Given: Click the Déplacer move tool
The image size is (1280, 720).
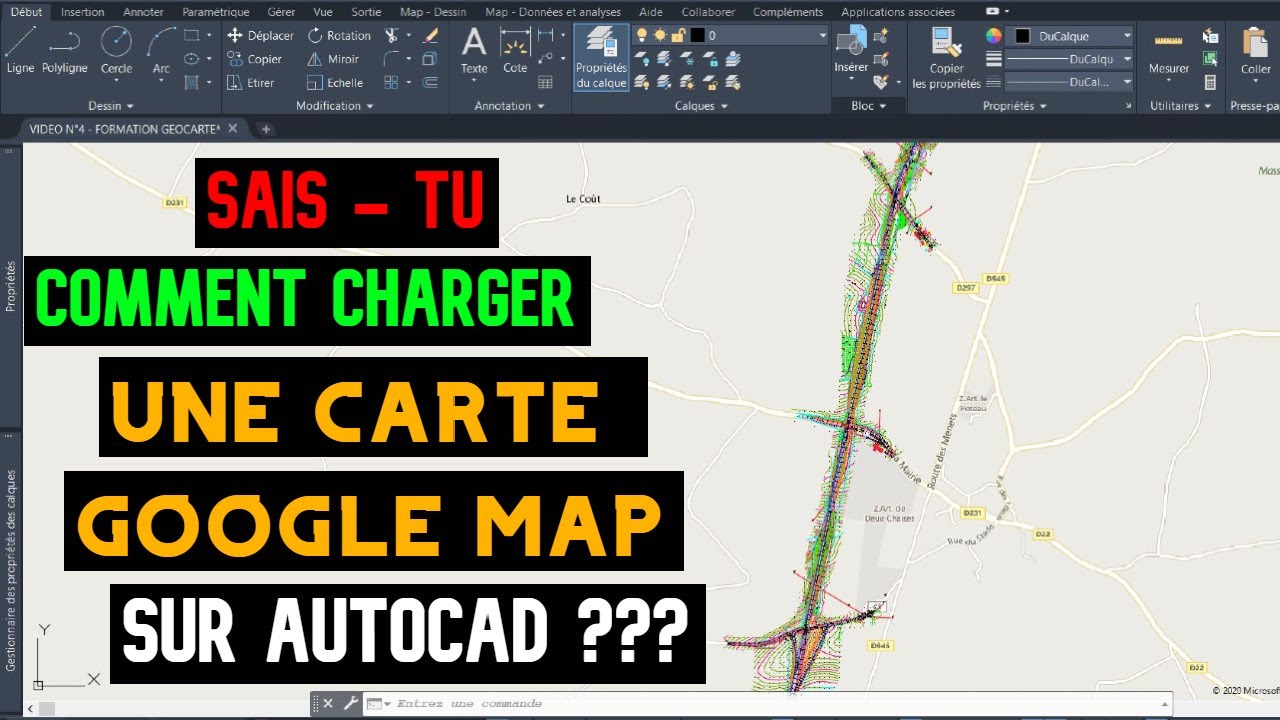Looking at the screenshot, I should pyautogui.click(x=260, y=35).
